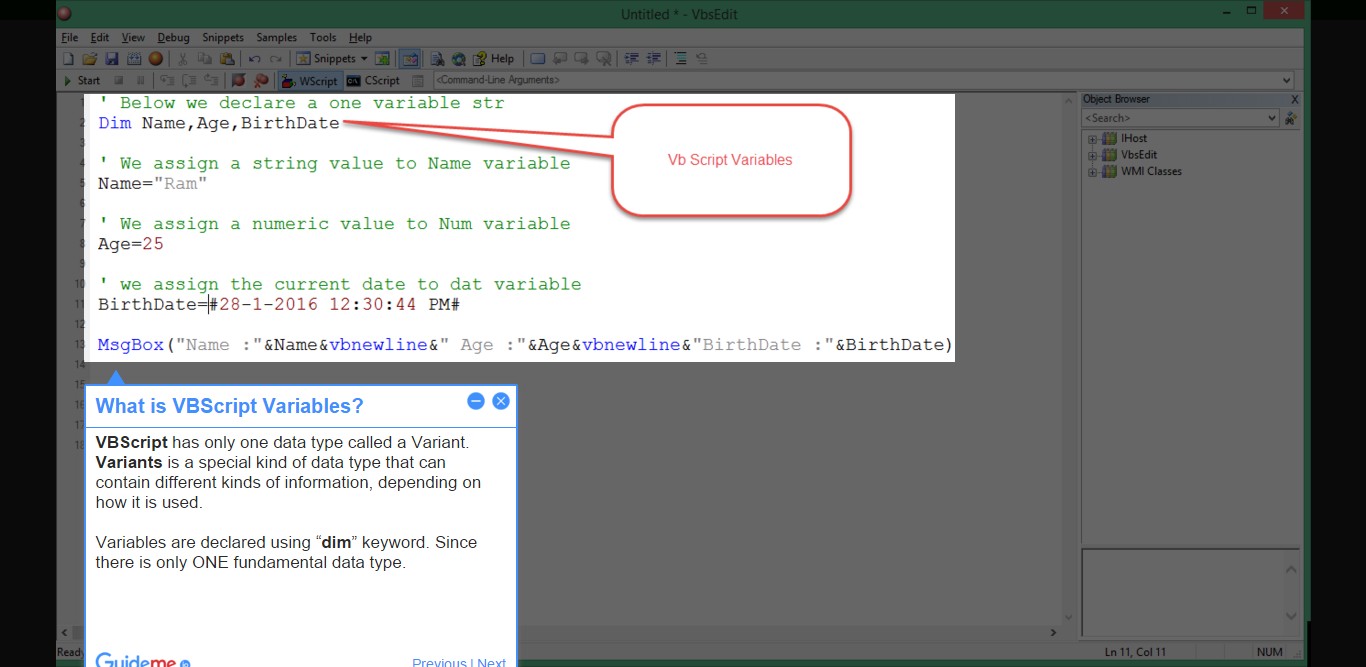Image resolution: width=1366 pixels, height=667 pixels.
Task: Go to the Previous guide step
Action: click(x=439, y=662)
